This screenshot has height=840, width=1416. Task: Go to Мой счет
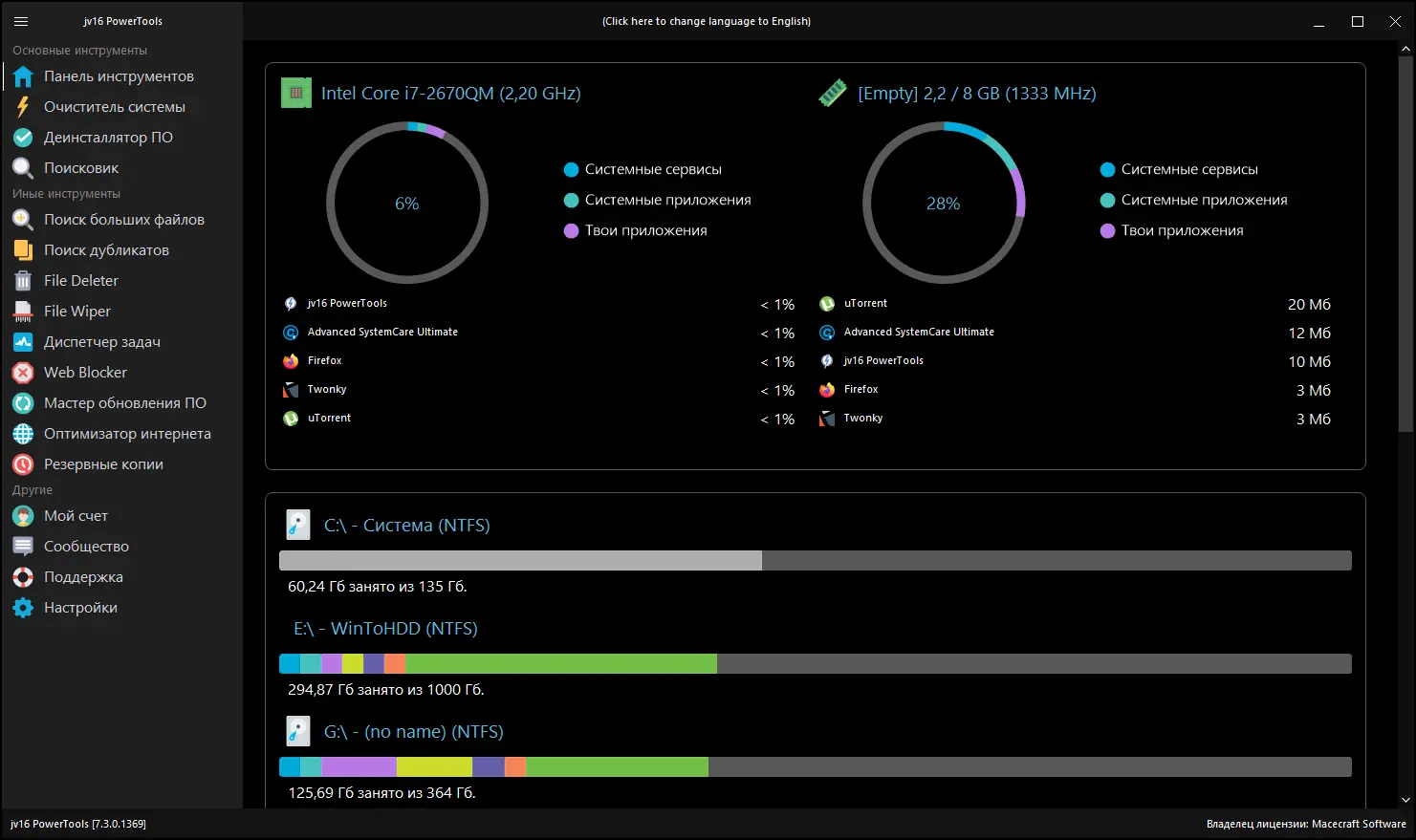click(122, 516)
